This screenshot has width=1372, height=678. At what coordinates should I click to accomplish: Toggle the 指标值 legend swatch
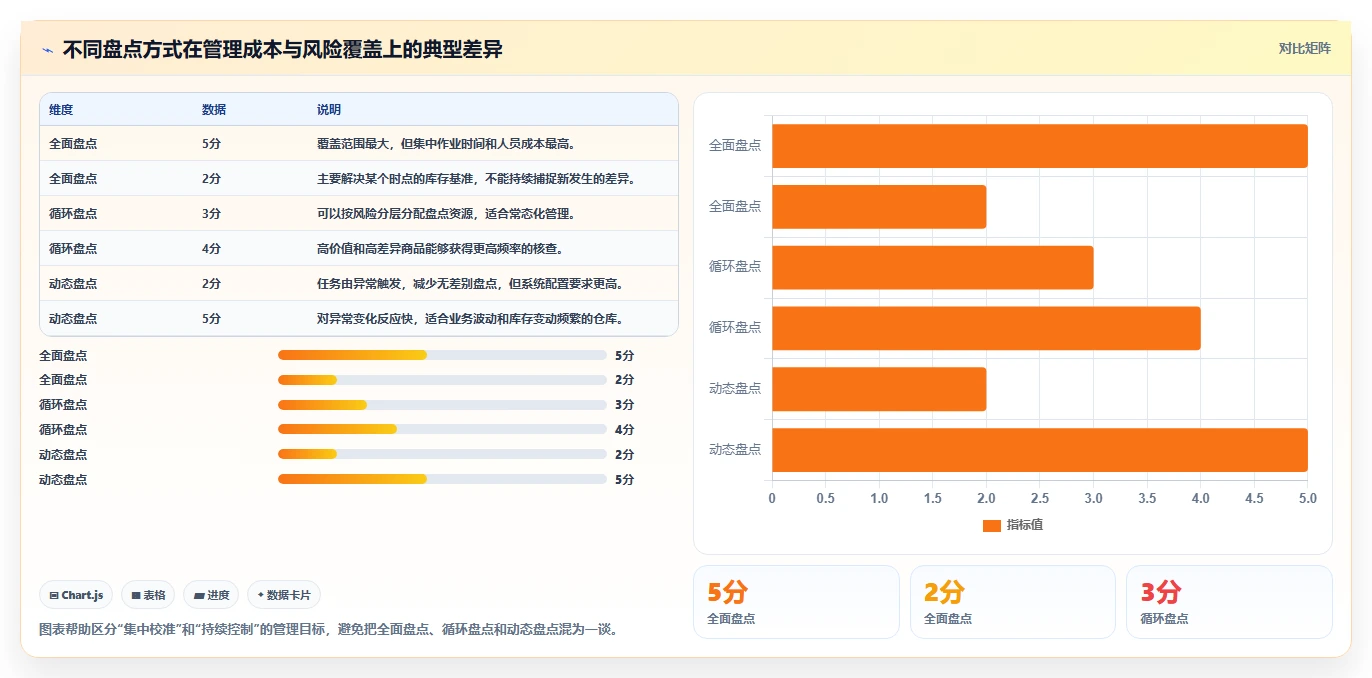click(x=991, y=525)
